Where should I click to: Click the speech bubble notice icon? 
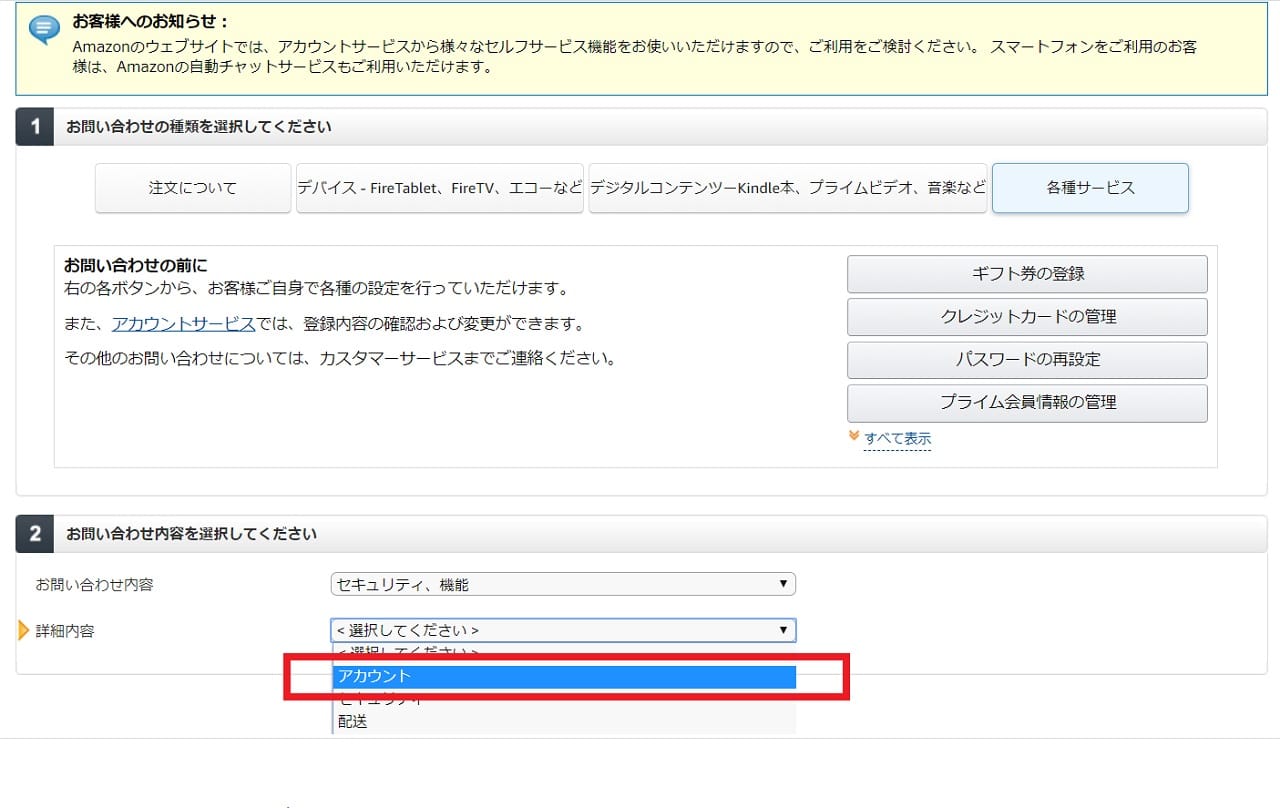click(x=44, y=29)
